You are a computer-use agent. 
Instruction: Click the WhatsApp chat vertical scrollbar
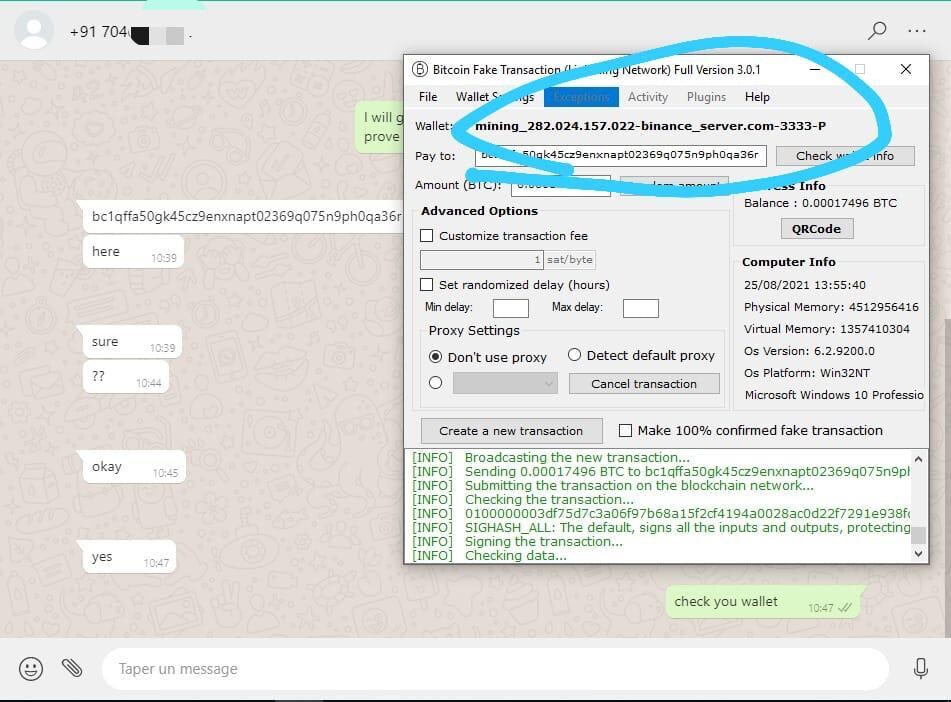[948, 476]
